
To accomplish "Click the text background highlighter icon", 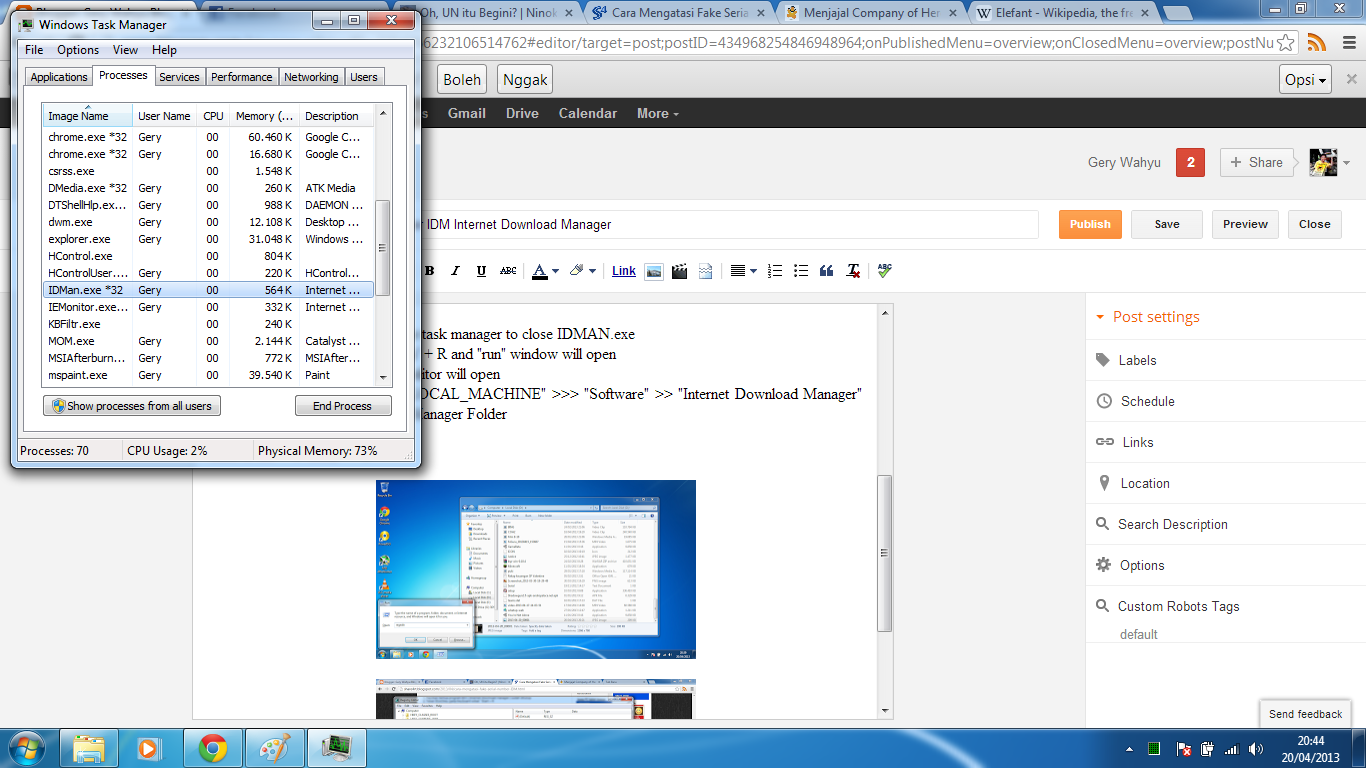I will (x=576, y=271).
